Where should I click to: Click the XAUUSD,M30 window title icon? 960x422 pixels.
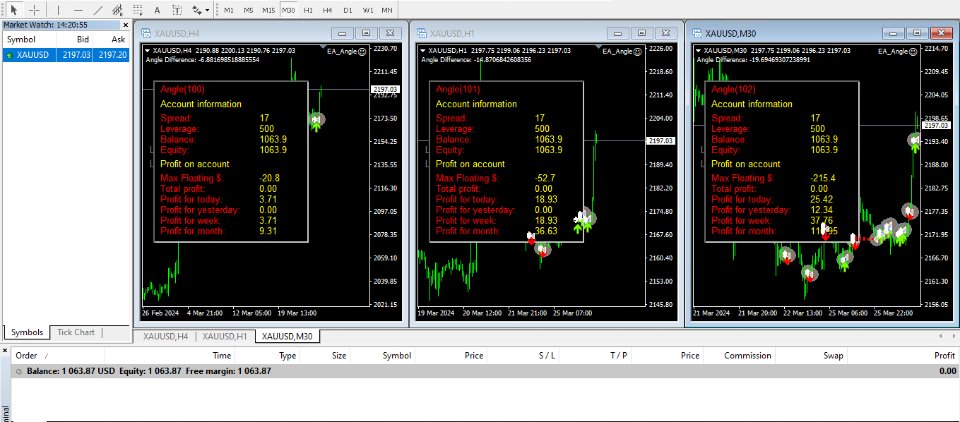pos(697,33)
